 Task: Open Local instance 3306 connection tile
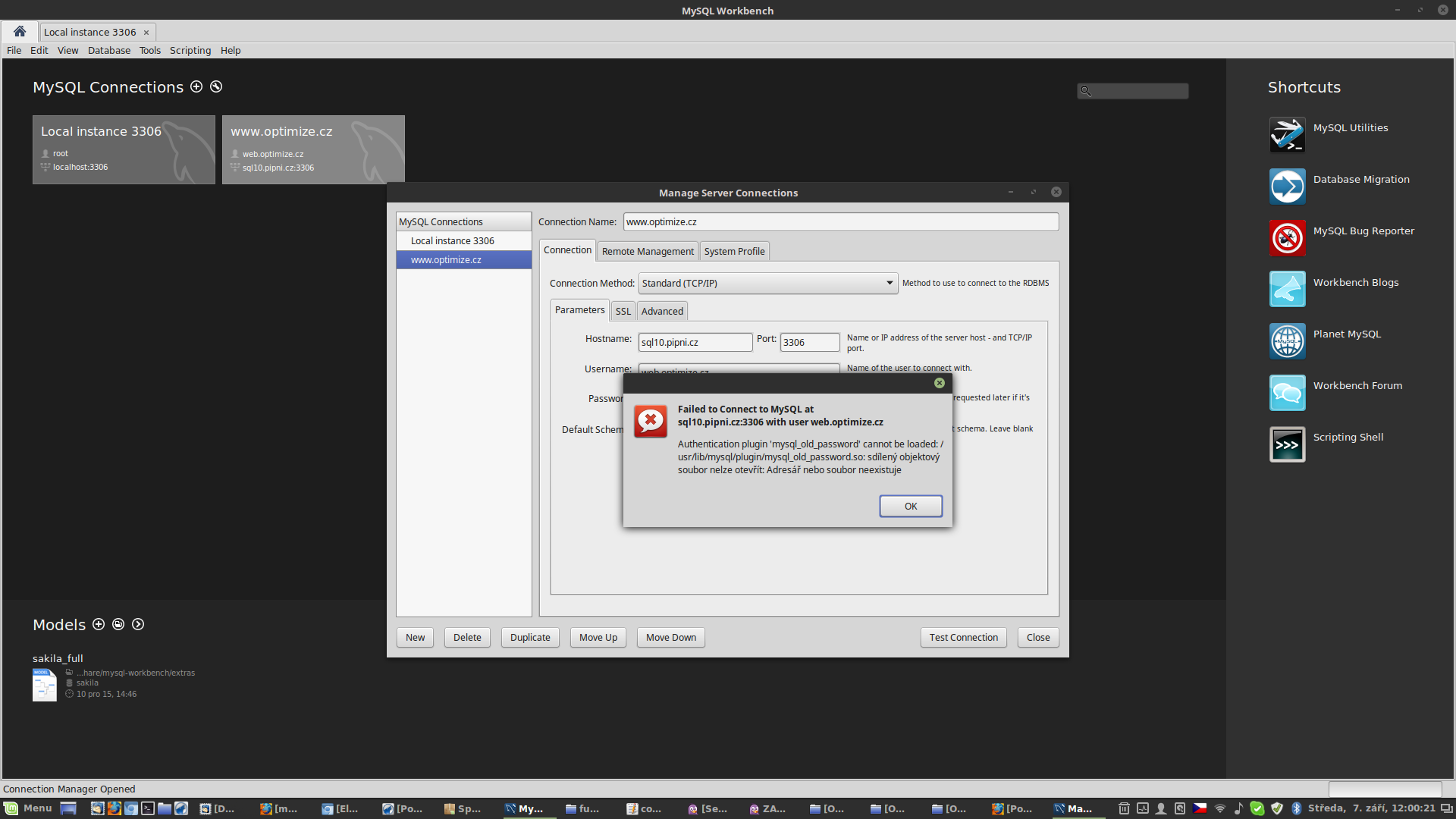tap(124, 149)
